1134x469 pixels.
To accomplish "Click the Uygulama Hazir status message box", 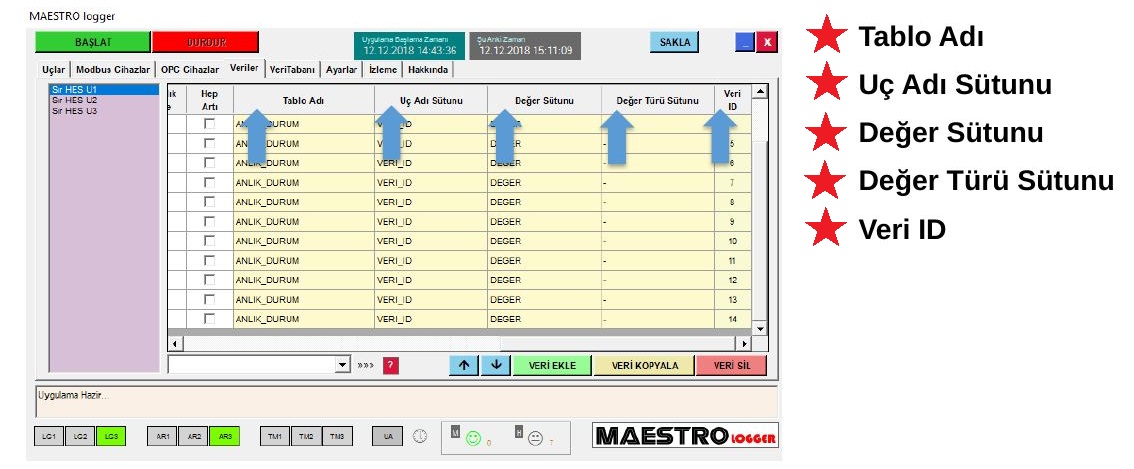I will [x=406, y=402].
